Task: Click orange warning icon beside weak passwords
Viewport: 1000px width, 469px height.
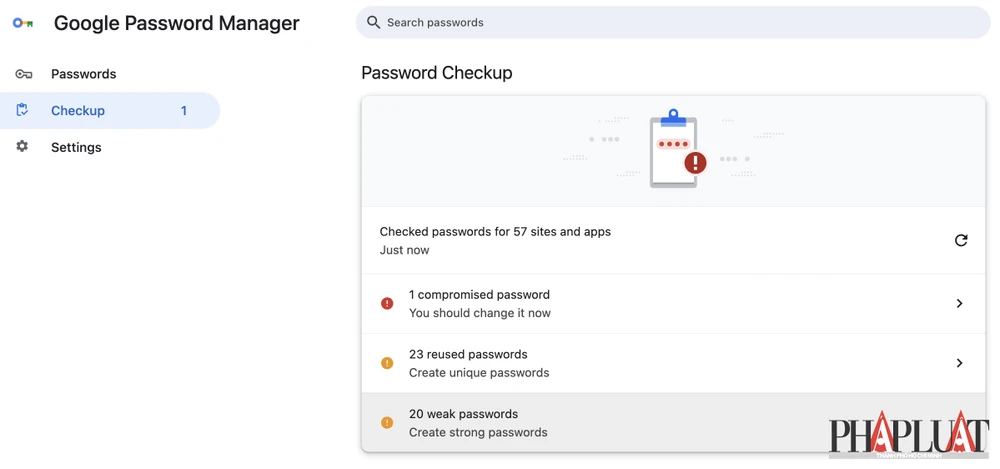Action: point(387,423)
